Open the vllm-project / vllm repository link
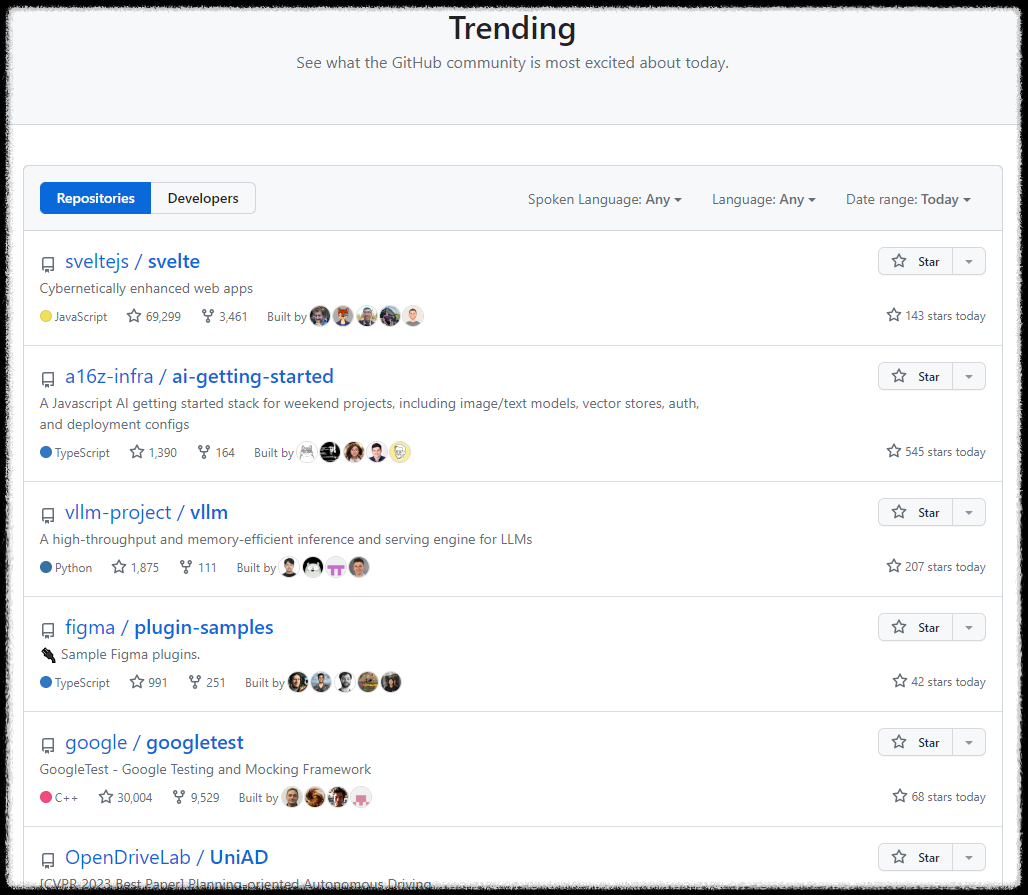1028x895 pixels. coord(146,512)
